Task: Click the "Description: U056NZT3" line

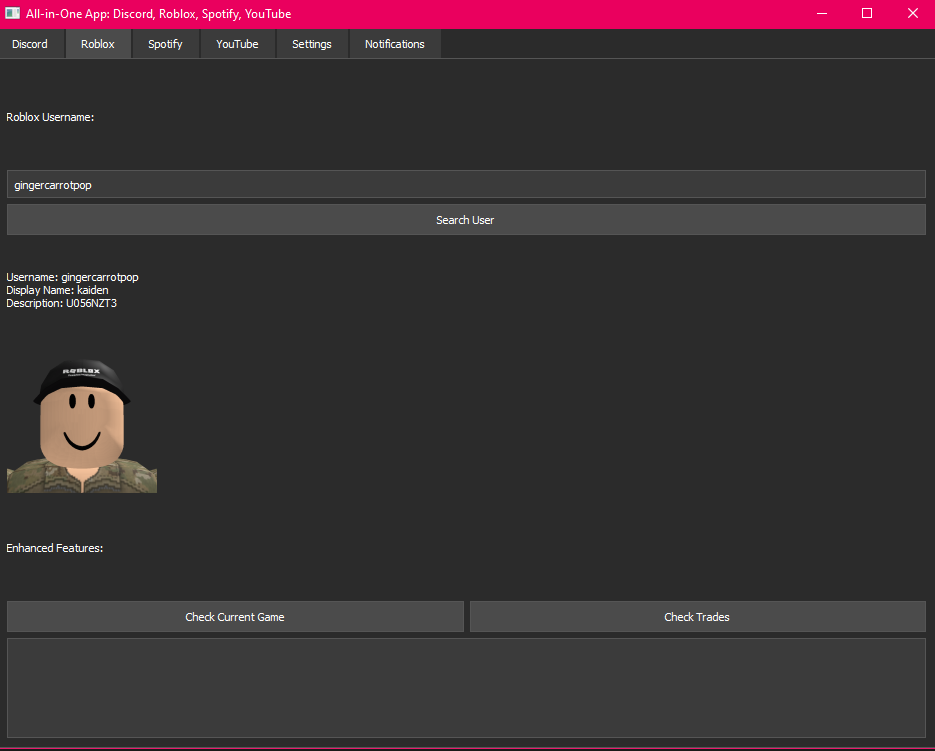Action: (61, 303)
